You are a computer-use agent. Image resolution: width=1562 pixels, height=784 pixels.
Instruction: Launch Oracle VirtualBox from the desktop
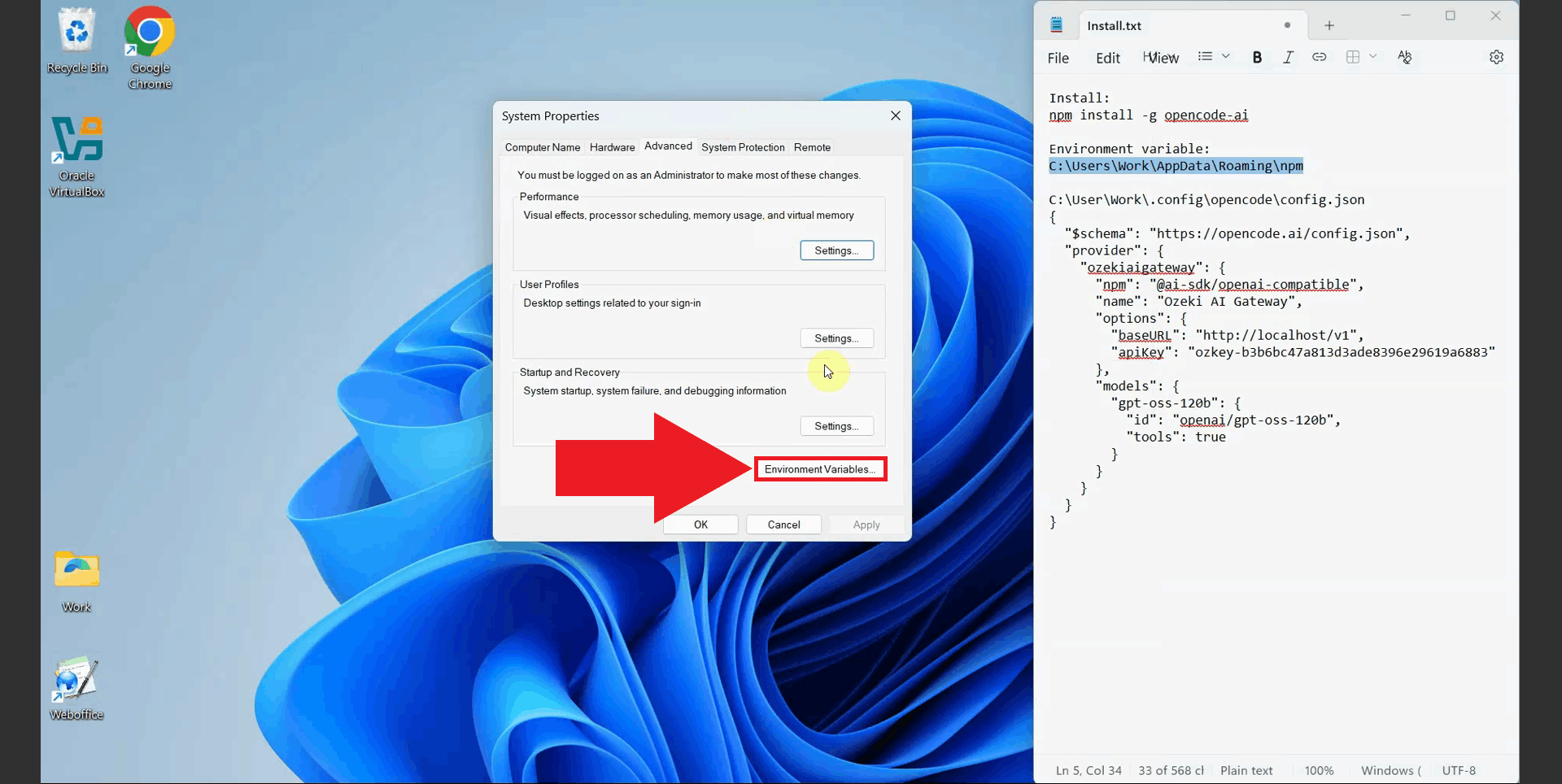pos(76,138)
